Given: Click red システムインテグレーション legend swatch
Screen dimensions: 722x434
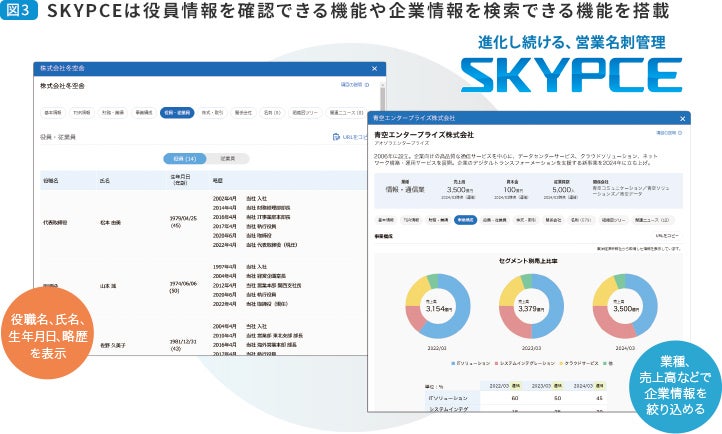Looking at the screenshot, I should (x=496, y=364).
